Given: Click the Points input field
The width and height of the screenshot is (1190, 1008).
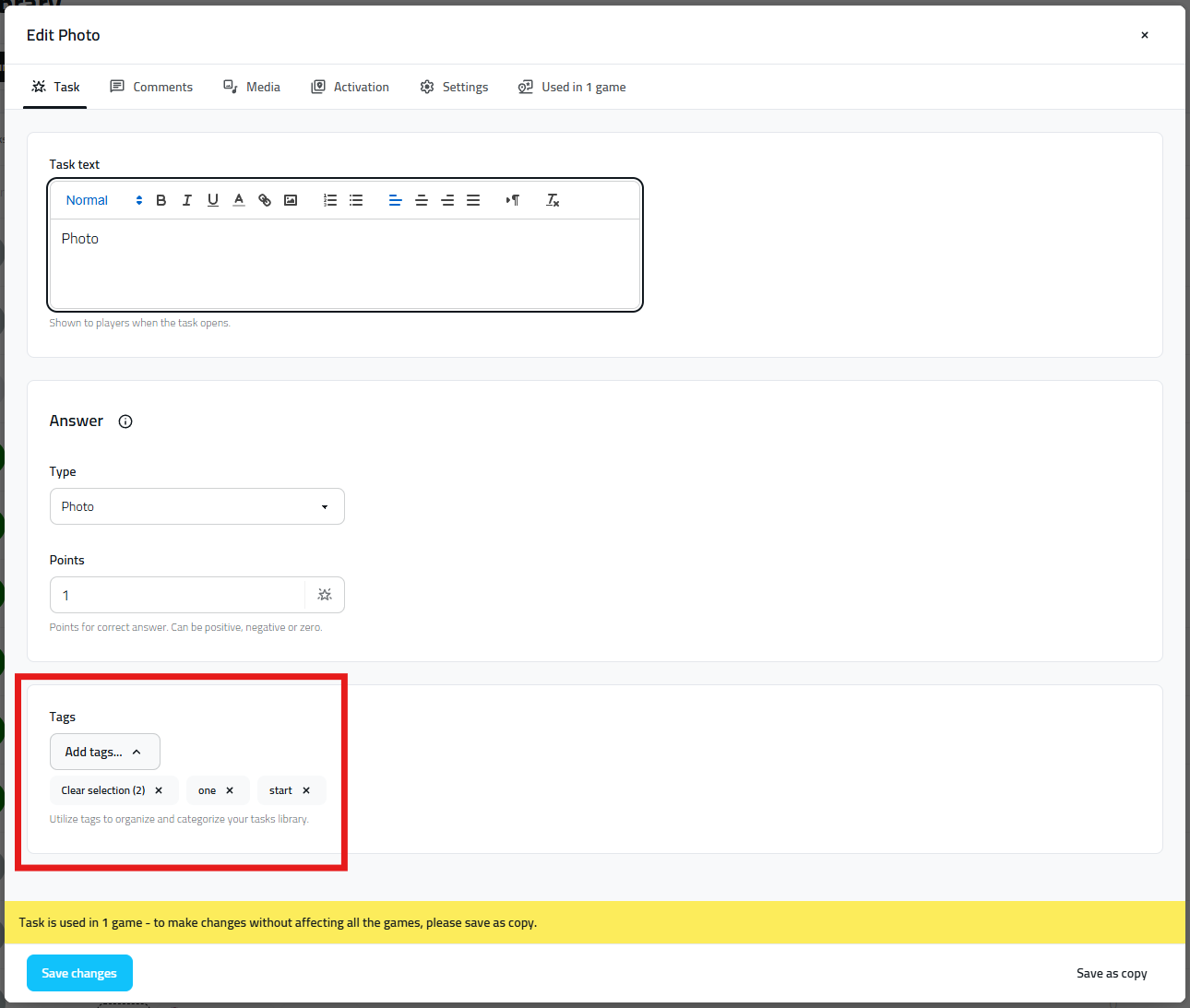Looking at the screenshot, I should point(177,595).
